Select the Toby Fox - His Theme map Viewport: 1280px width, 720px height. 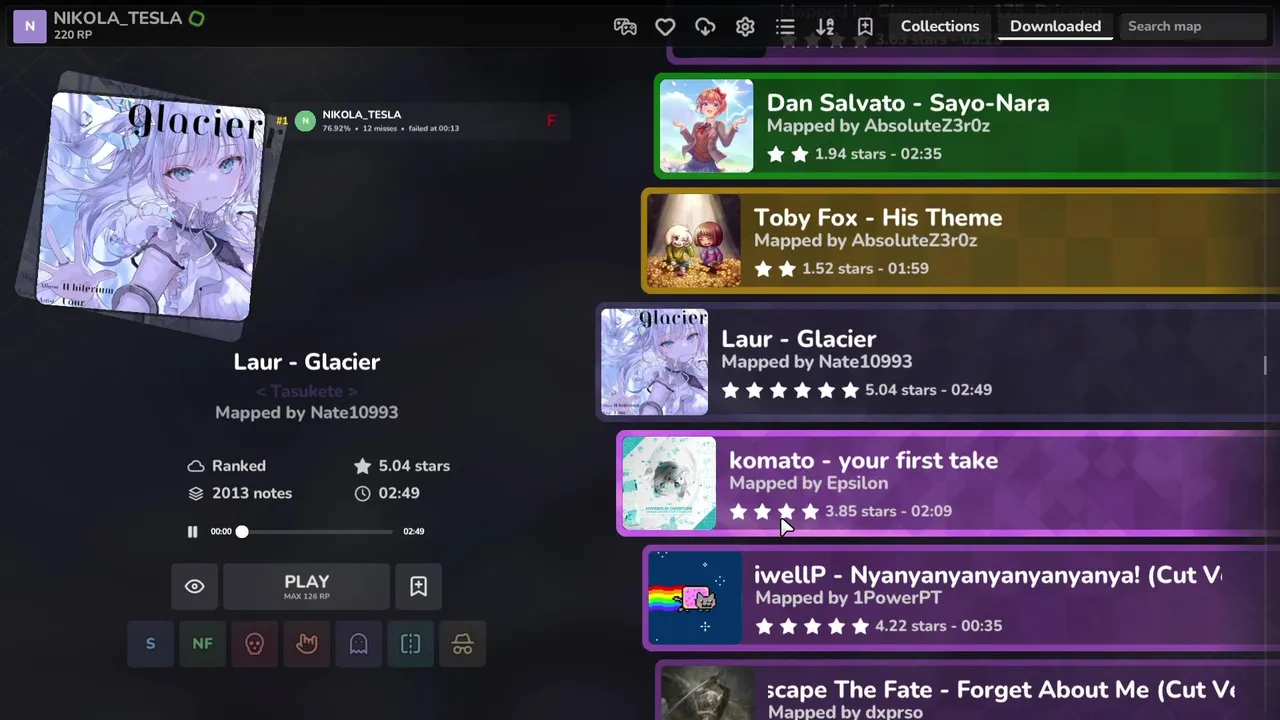(x=960, y=241)
